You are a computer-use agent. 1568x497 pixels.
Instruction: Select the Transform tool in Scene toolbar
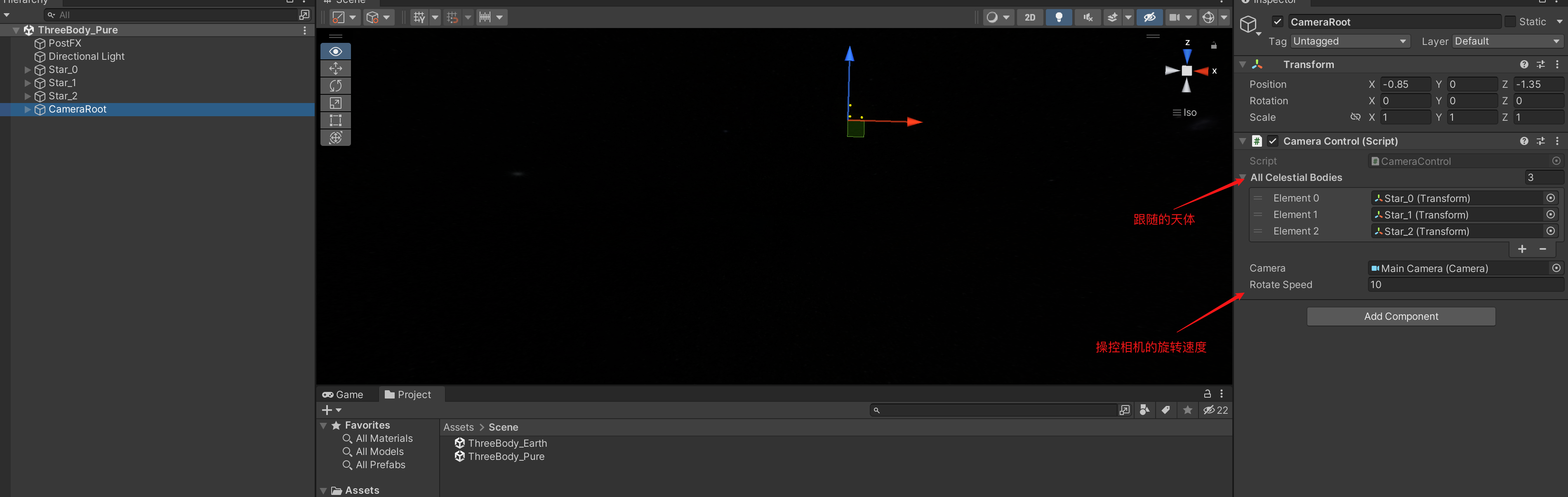335,138
